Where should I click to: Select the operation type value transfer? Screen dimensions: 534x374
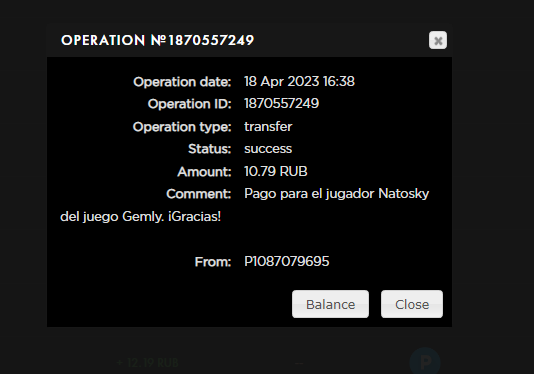(268, 126)
